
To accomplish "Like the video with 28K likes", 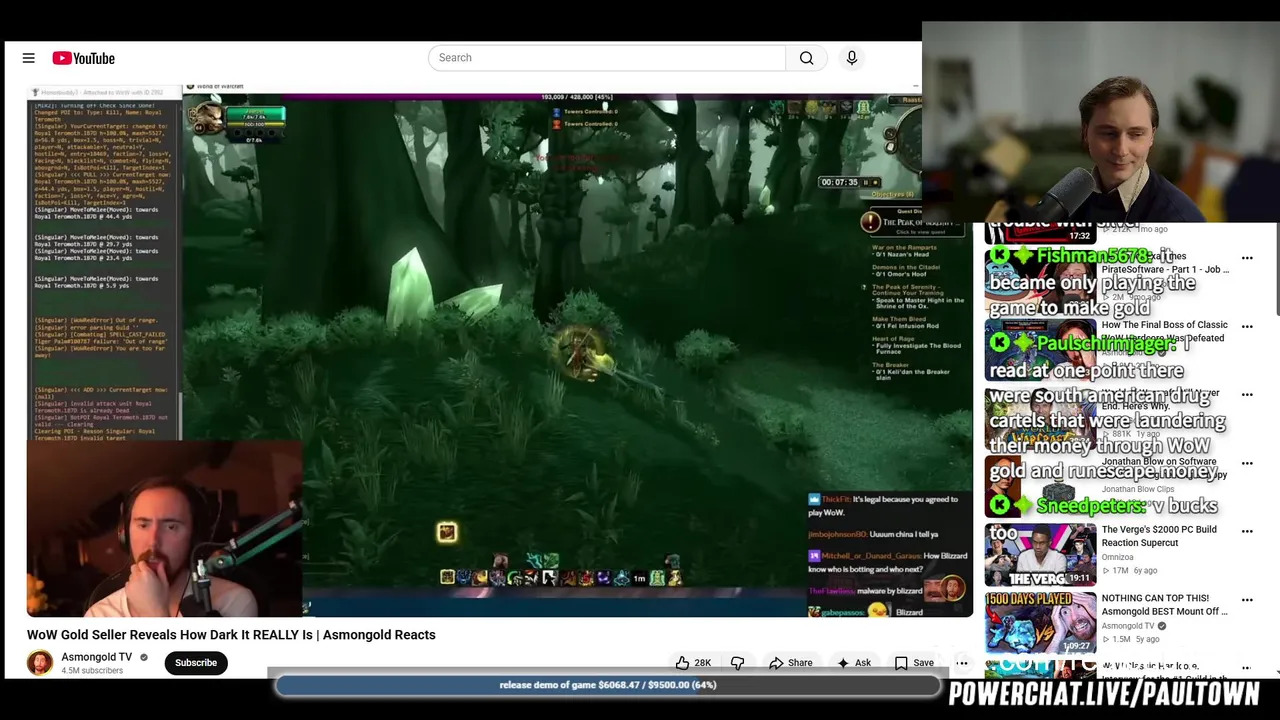I will pos(693,663).
